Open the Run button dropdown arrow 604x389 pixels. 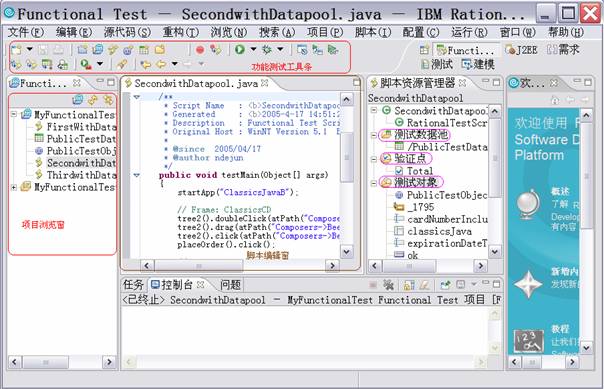[x=253, y=49]
